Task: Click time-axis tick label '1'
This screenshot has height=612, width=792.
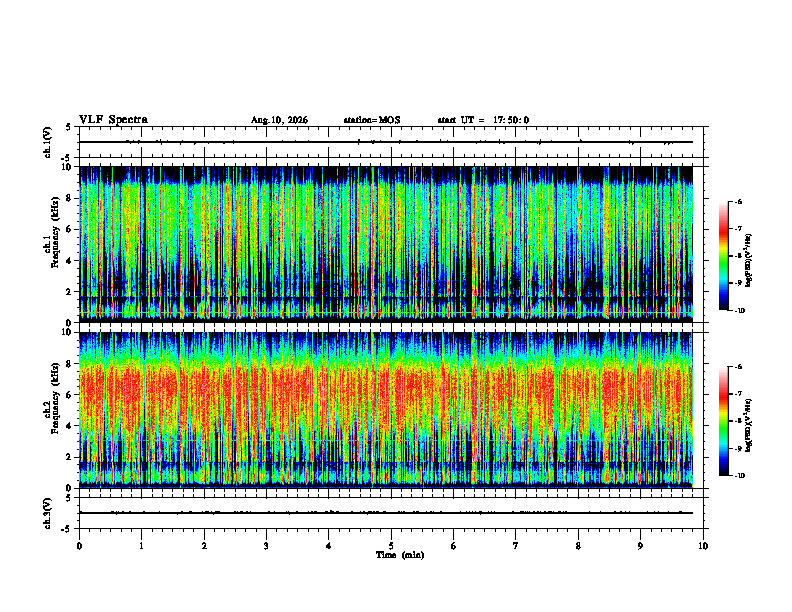Action: coord(142,546)
